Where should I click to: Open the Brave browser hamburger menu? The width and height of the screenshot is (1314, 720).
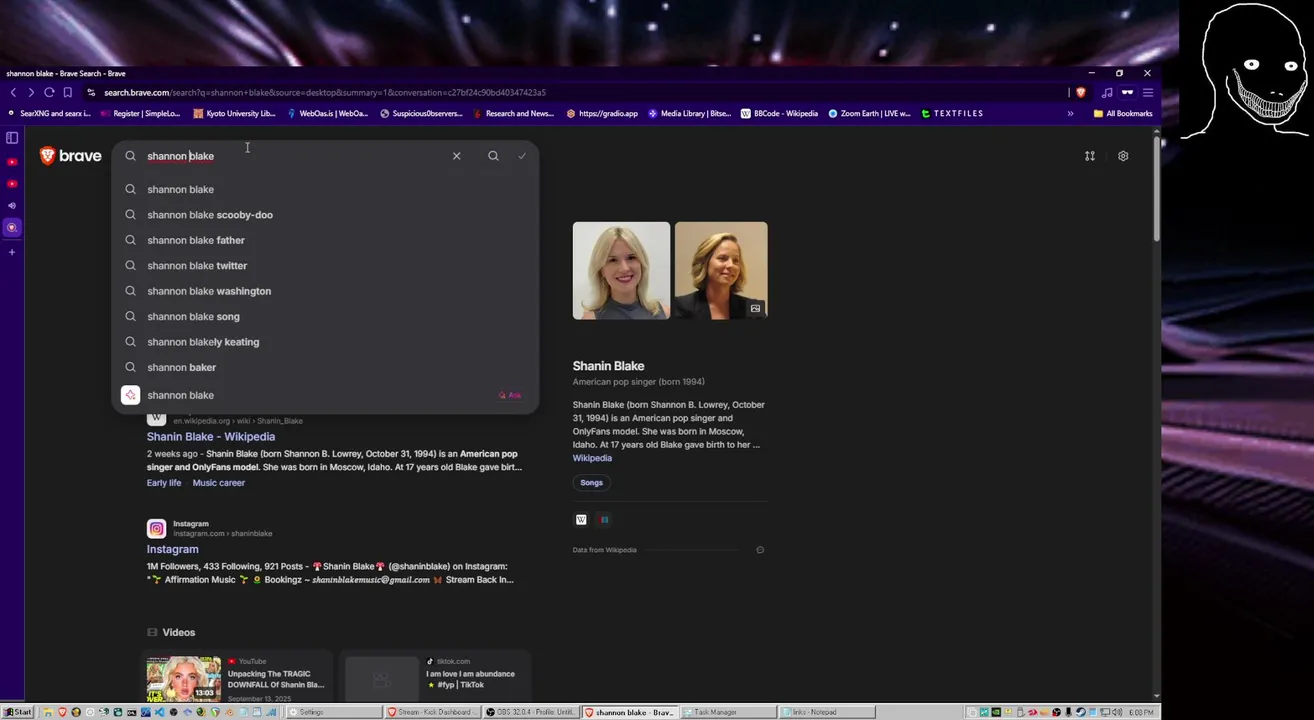coord(1148,92)
